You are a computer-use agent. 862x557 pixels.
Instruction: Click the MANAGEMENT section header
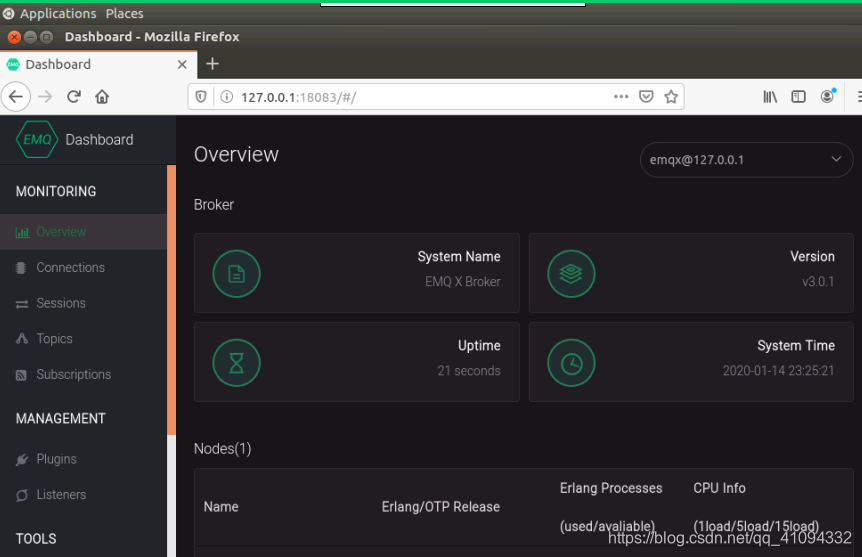pyautogui.click(x=60, y=418)
